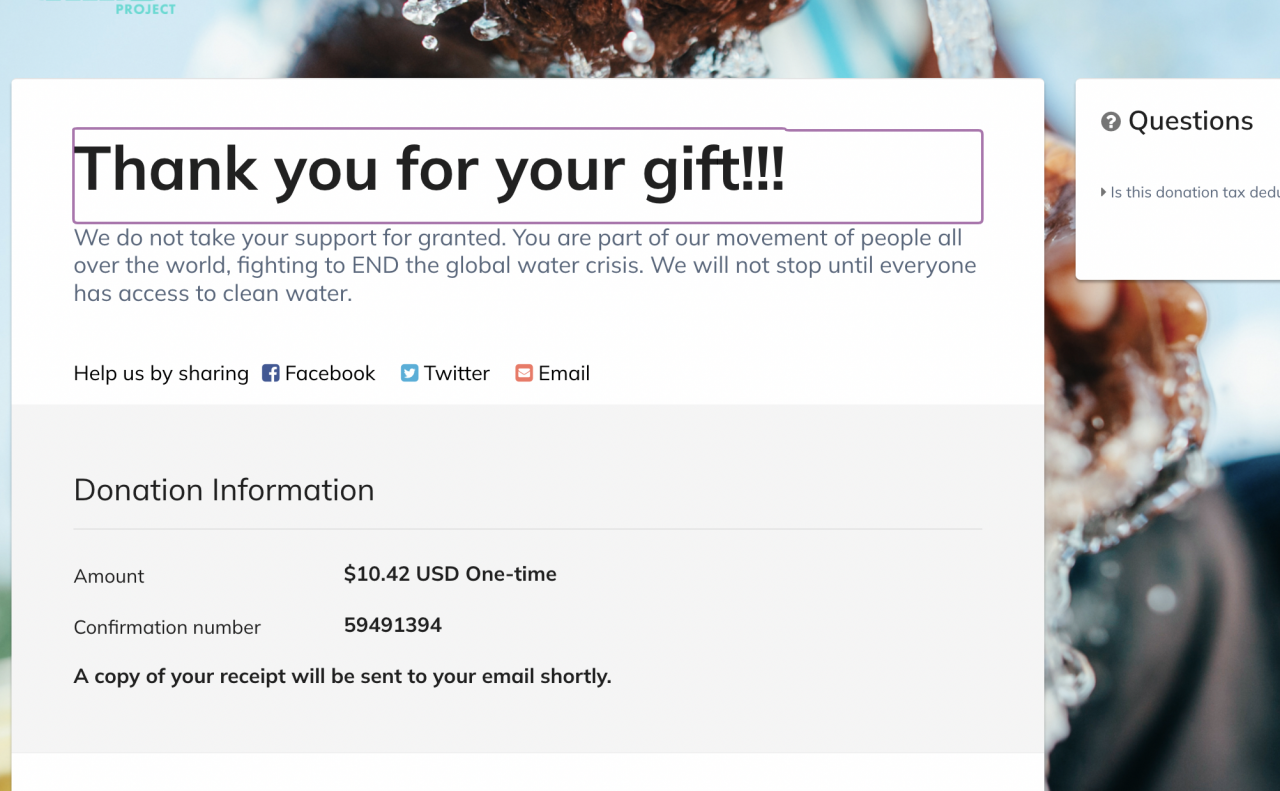Click the paragraph about the global water crisis
This screenshot has height=791, width=1280.
525,266
